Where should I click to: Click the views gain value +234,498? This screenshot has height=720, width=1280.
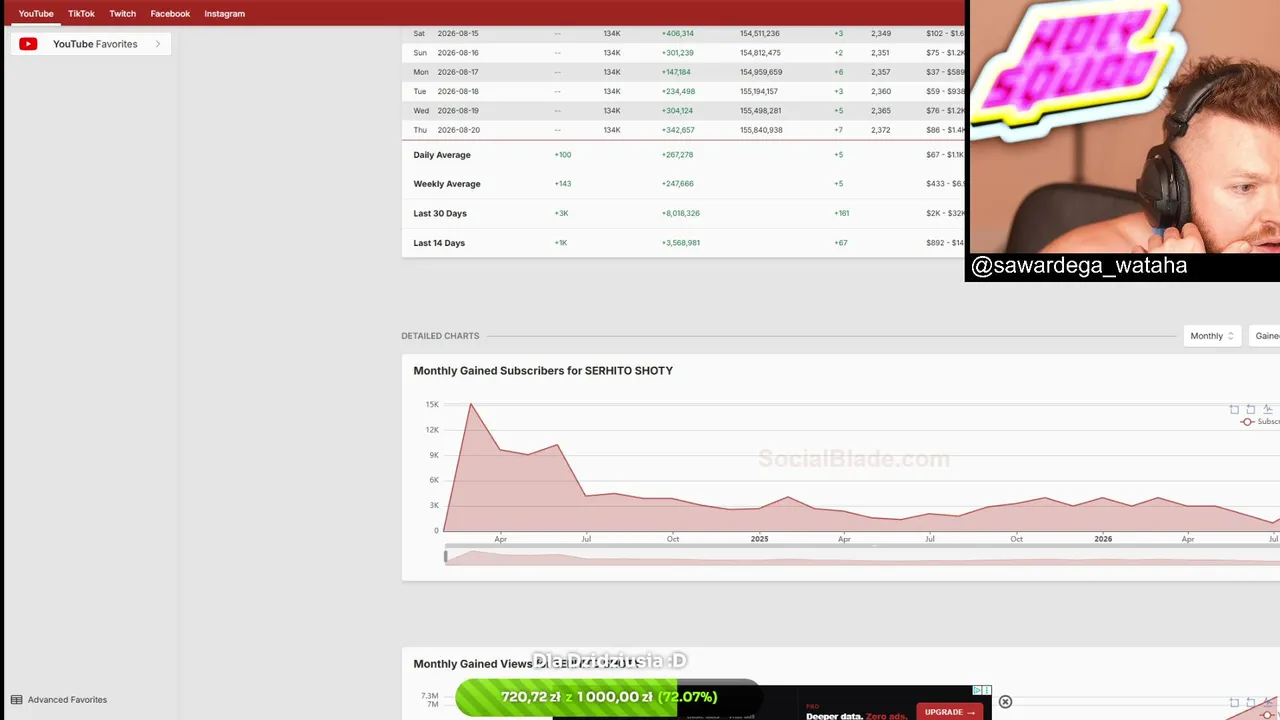coord(678,92)
